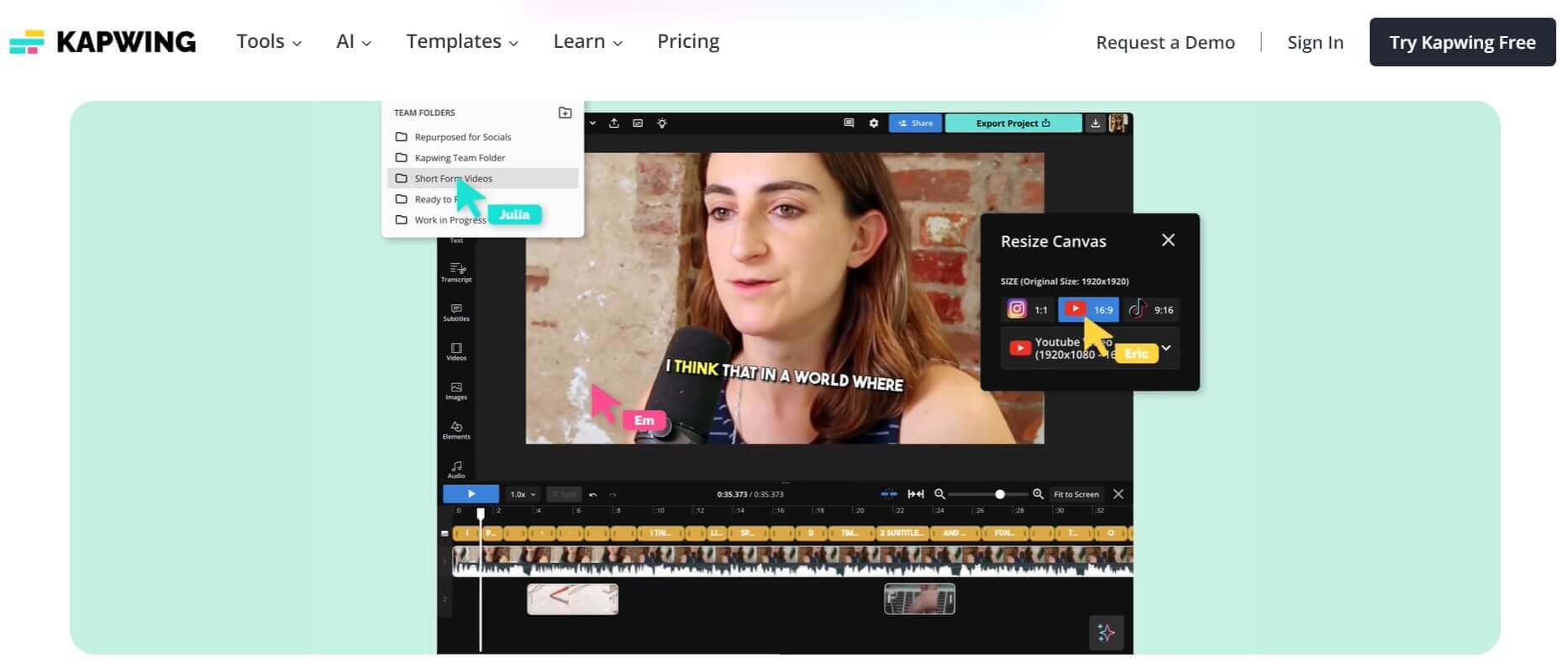Select the Short Form Videos folder
Viewport: 1568px width, 668px height.
(482, 178)
